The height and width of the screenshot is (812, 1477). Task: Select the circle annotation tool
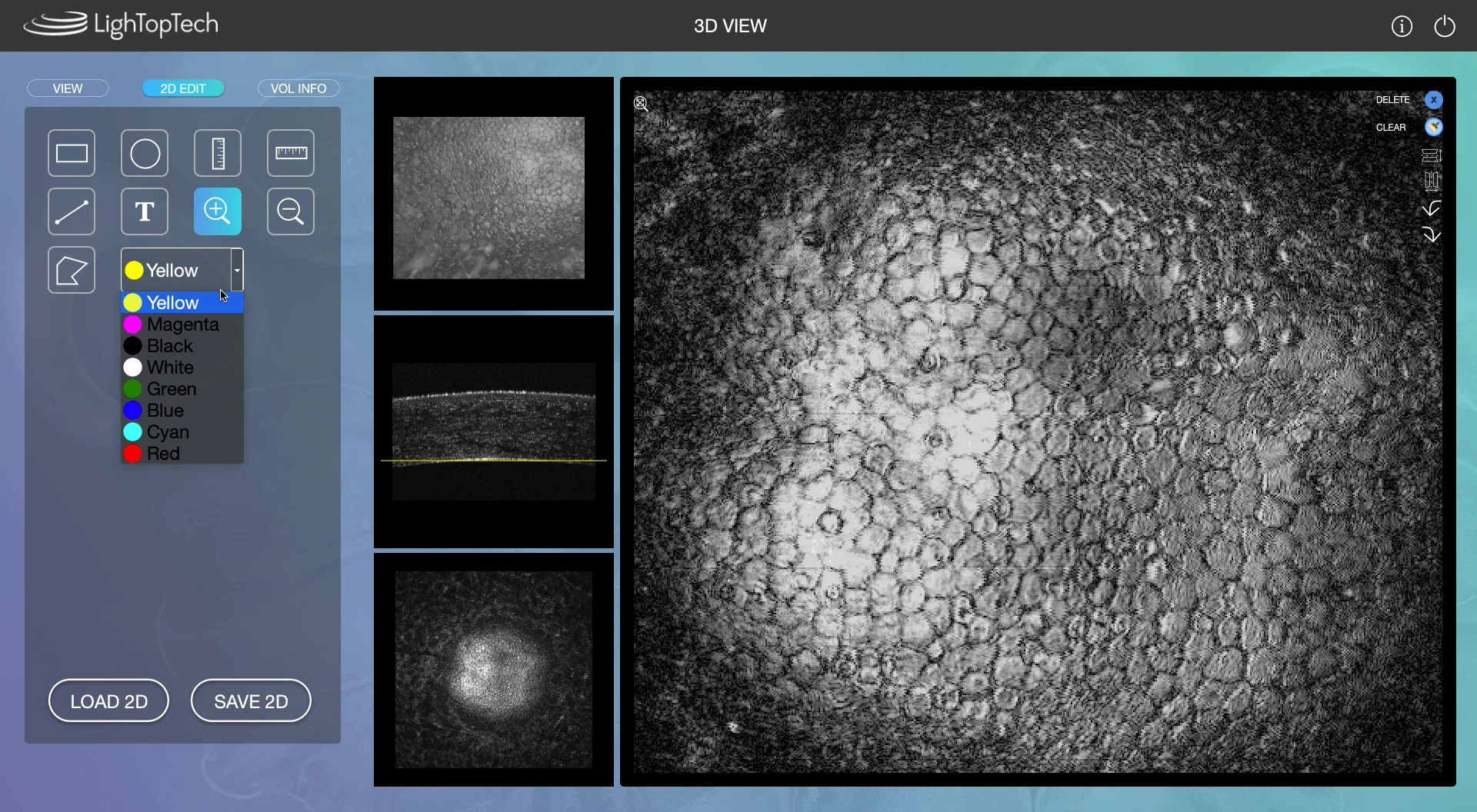(x=144, y=152)
